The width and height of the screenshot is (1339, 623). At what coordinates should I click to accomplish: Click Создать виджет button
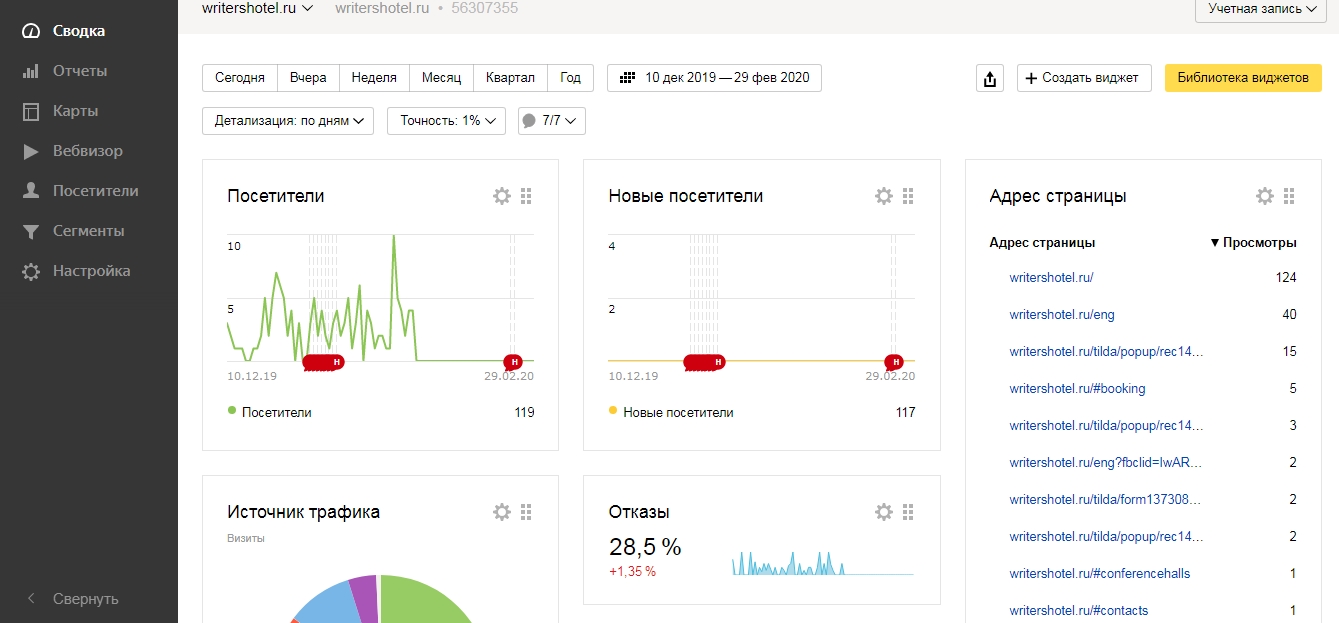[1084, 78]
